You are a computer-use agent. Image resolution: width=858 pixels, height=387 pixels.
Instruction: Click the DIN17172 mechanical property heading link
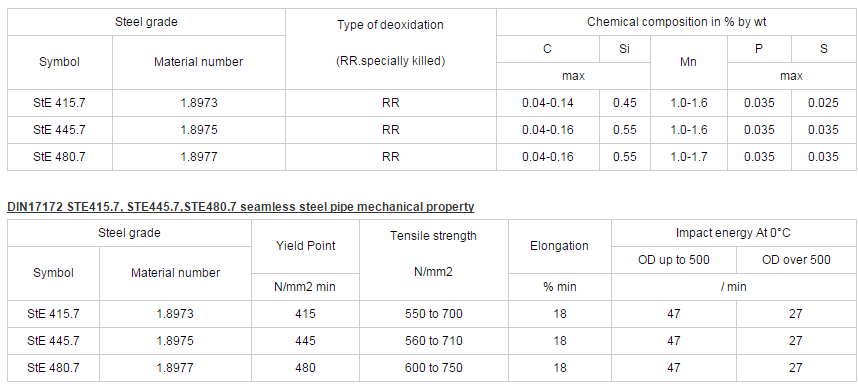pos(241,207)
